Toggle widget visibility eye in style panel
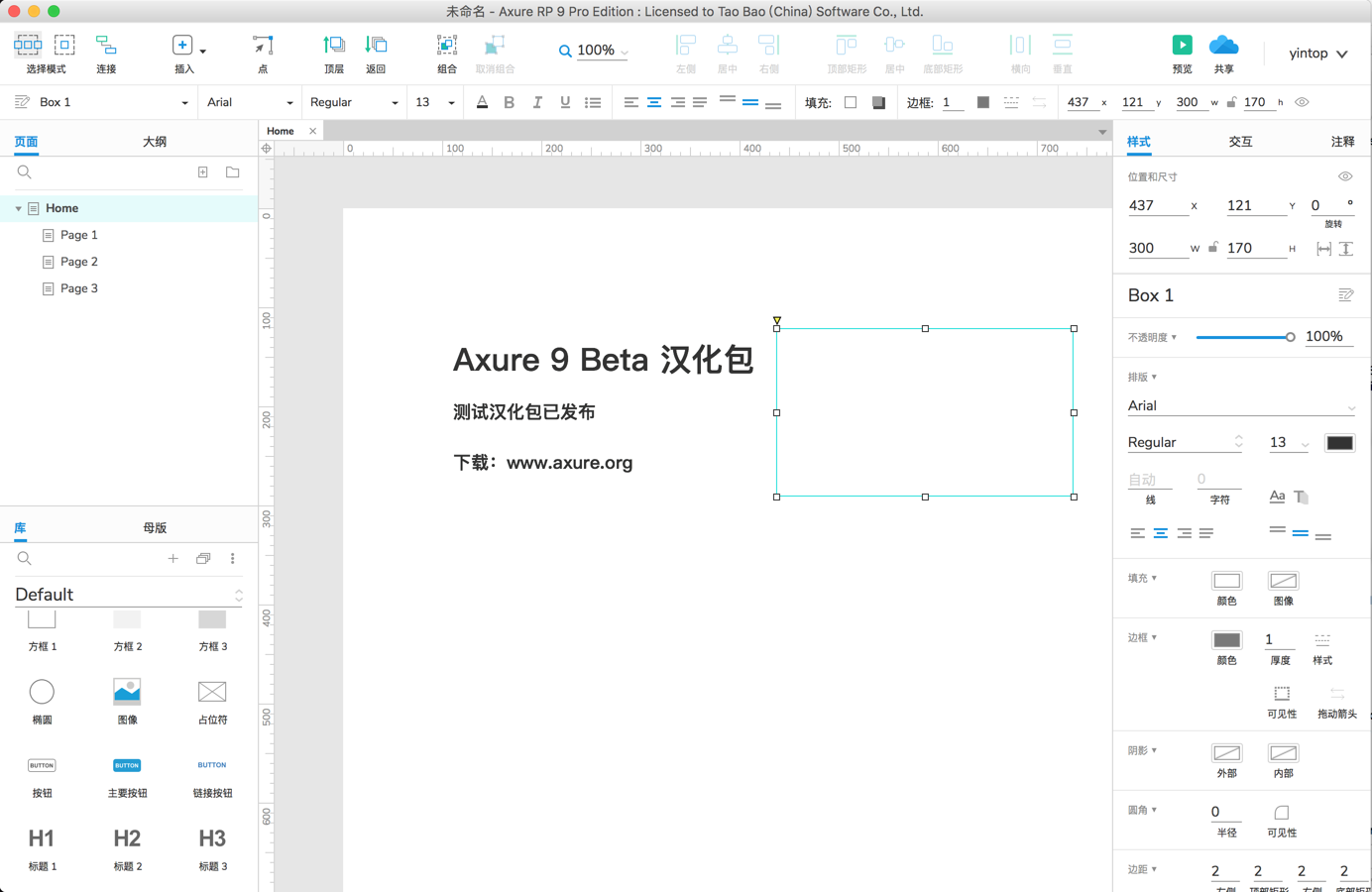The image size is (1372, 892). (x=1345, y=176)
